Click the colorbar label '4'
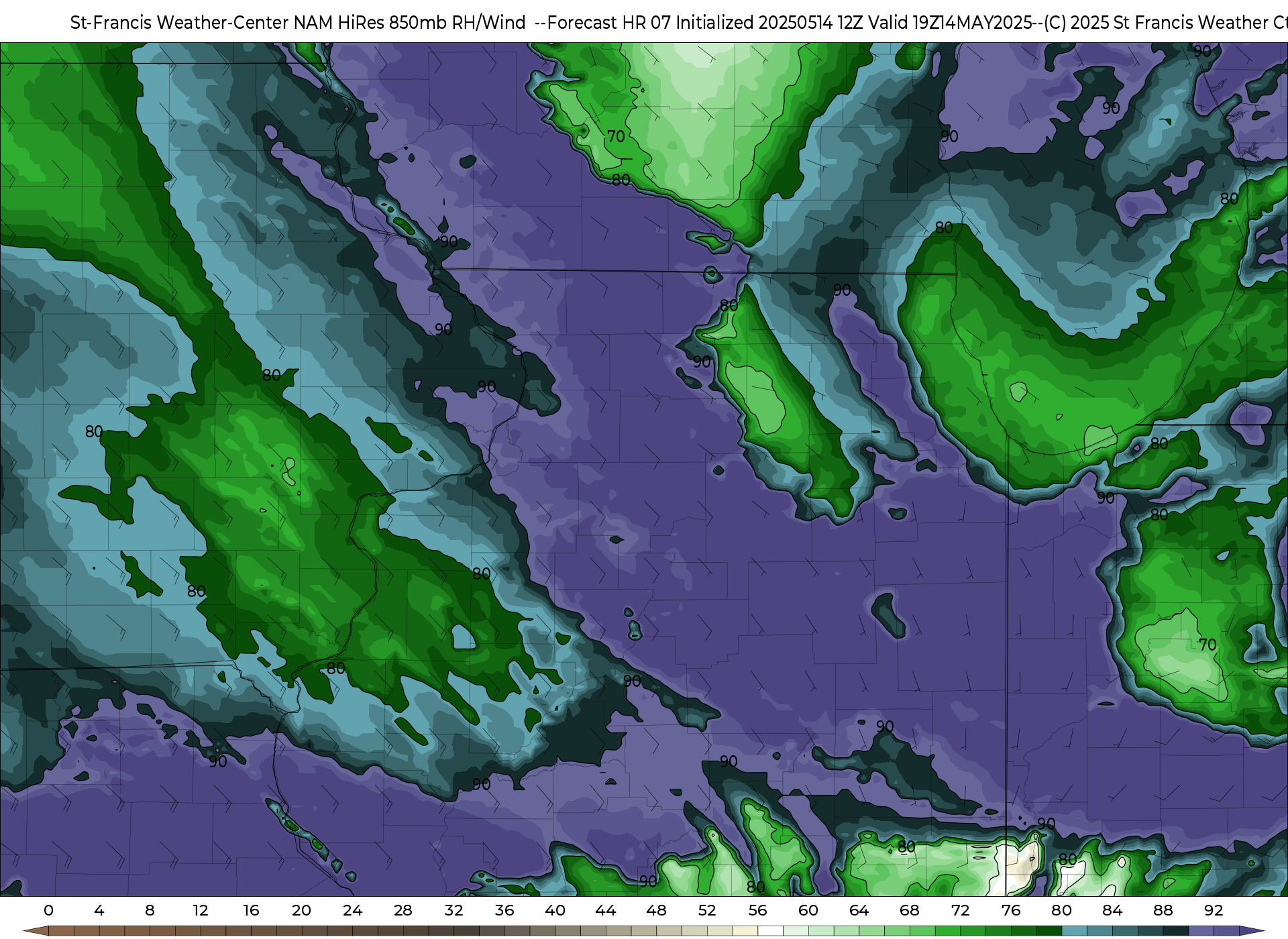 click(x=99, y=910)
